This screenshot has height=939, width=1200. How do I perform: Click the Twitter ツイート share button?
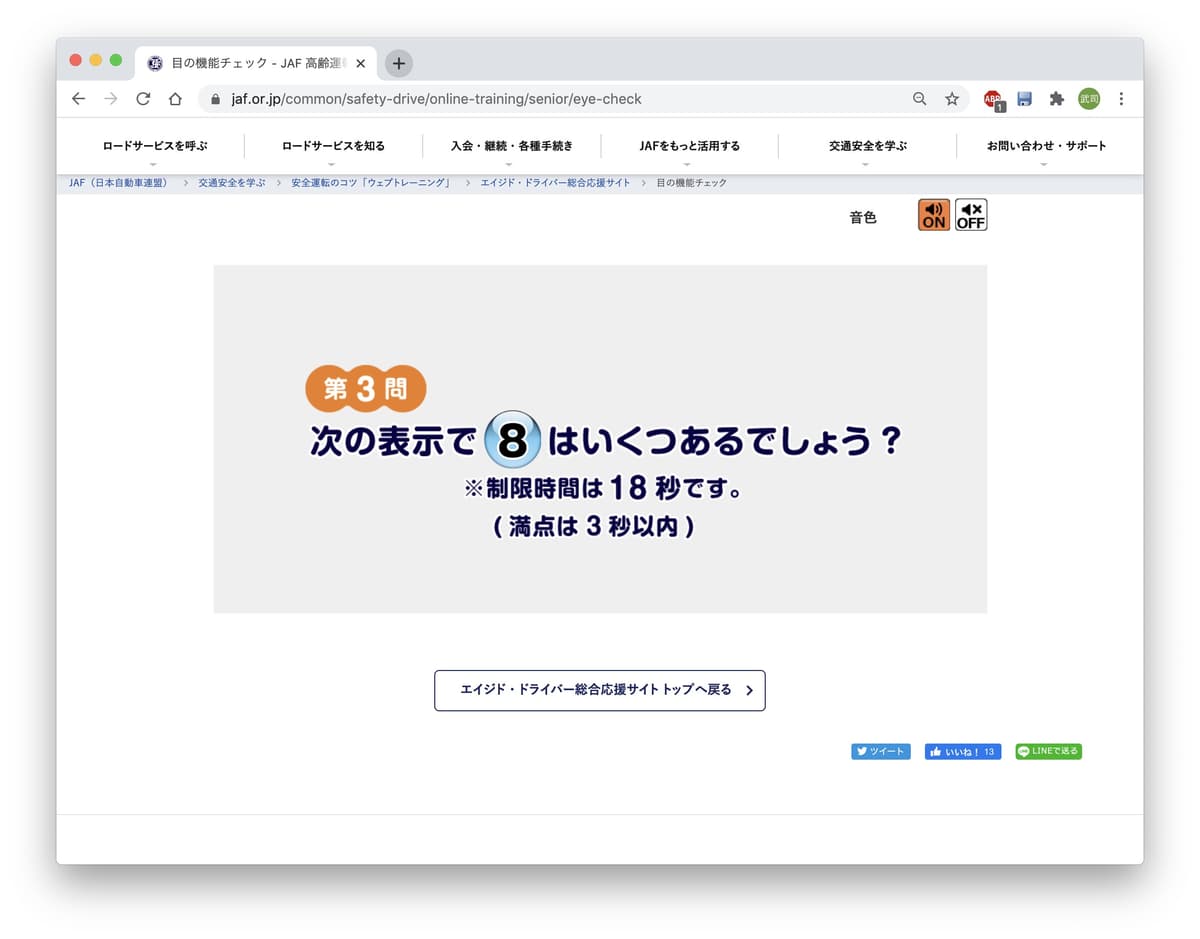point(880,751)
